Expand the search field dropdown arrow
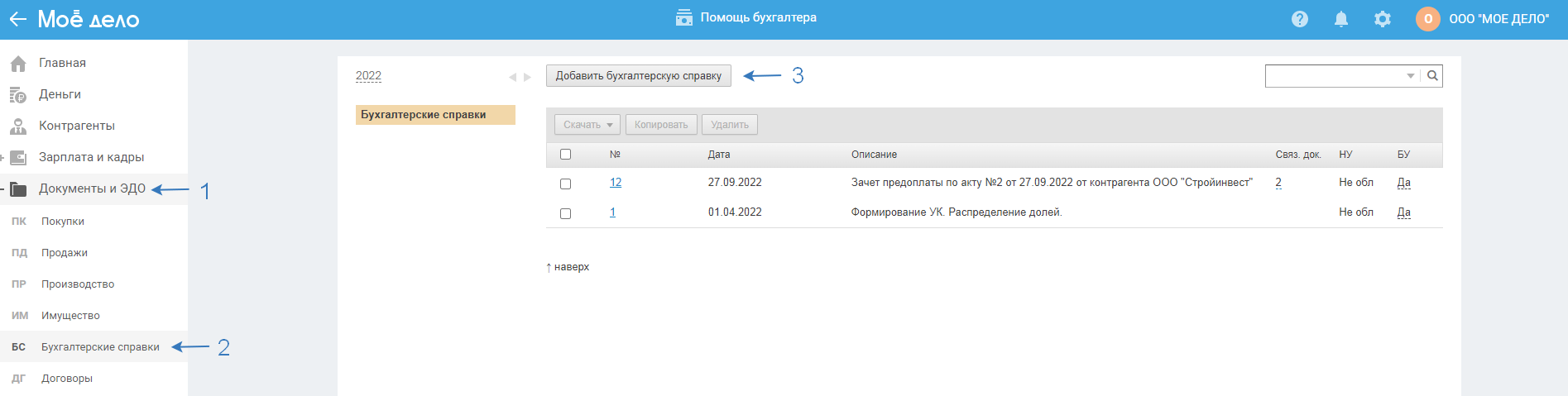This screenshot has width=1568, height=396. tap(1411, 76)
